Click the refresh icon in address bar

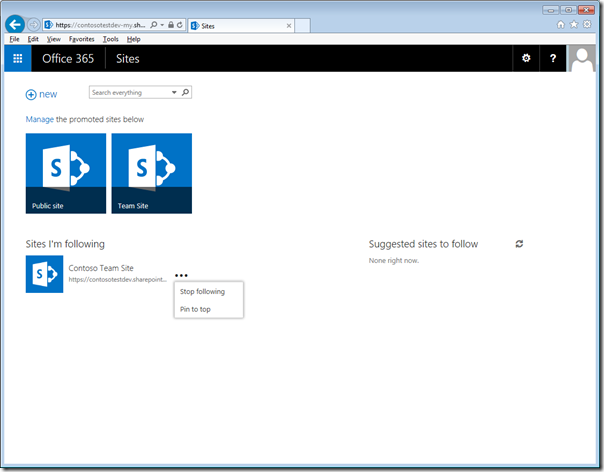pos(180,25)
